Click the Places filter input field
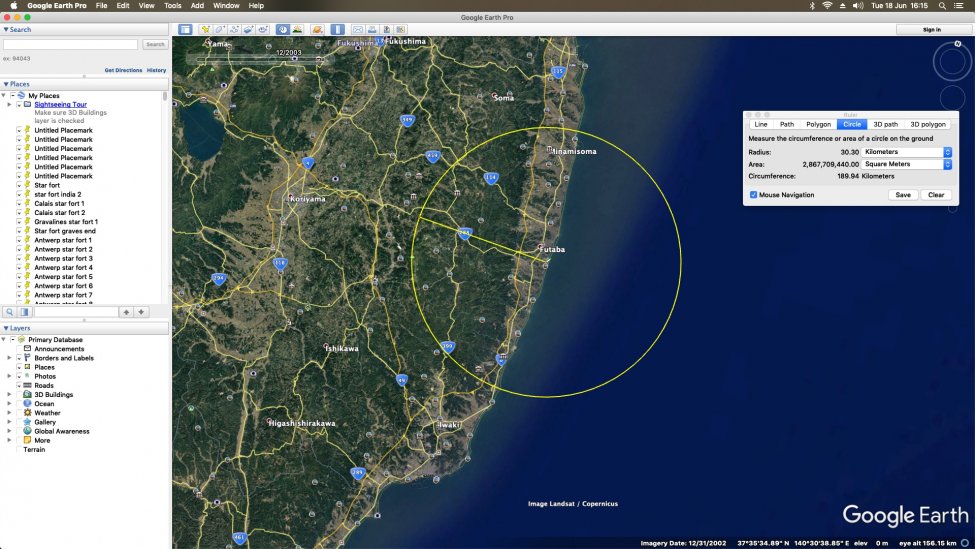 pos(76,312)
